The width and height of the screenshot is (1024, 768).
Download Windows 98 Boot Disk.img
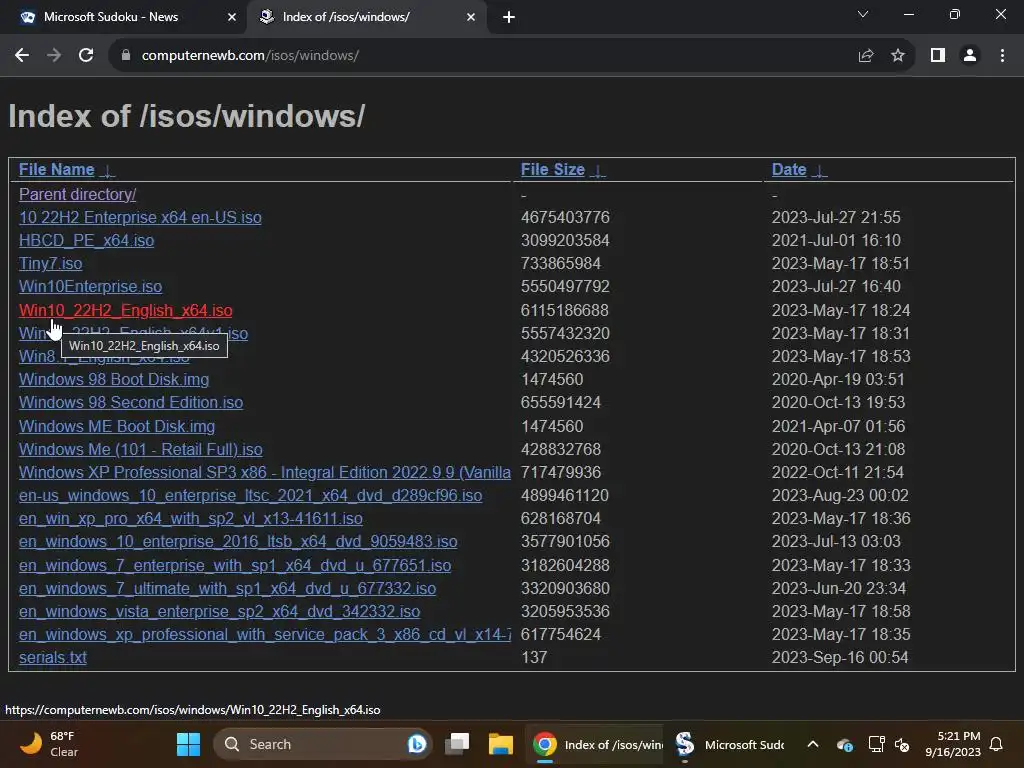click(114, 379)
